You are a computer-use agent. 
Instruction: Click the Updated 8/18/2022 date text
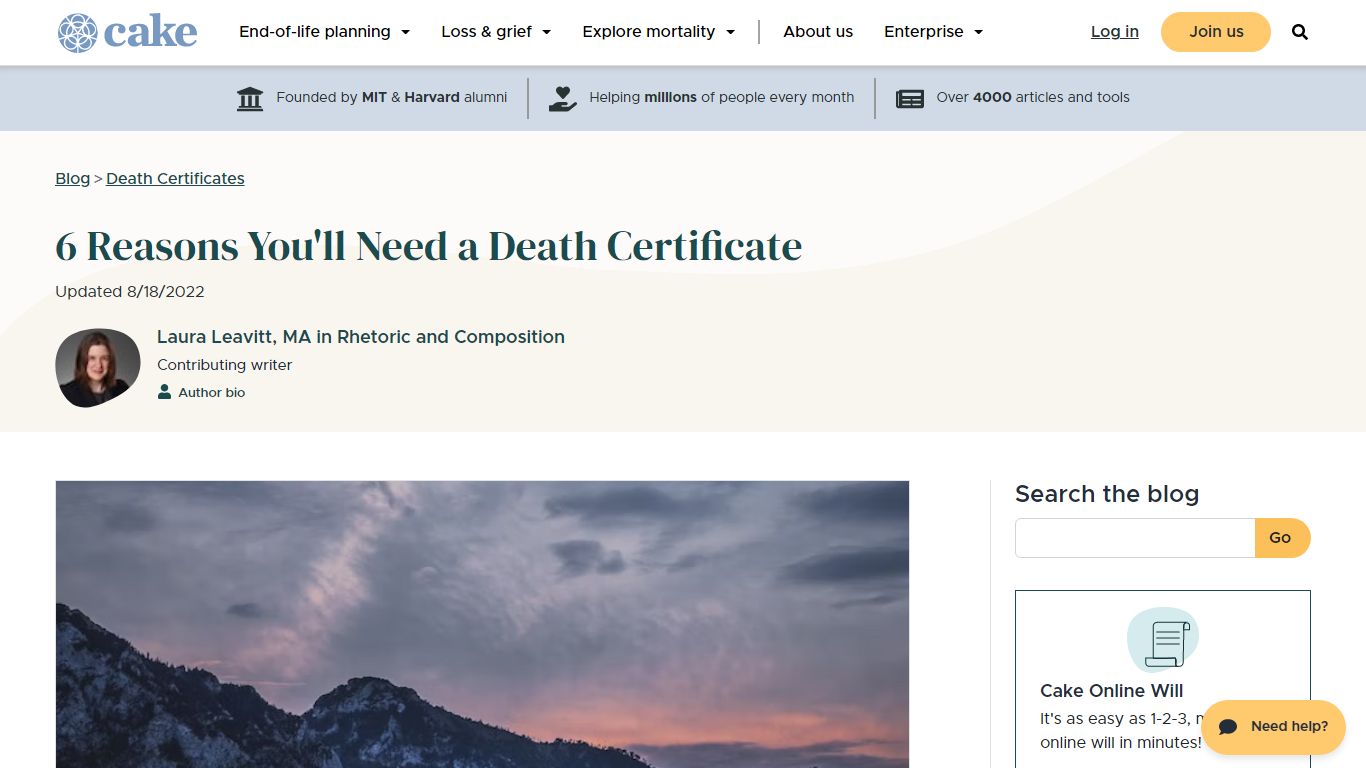coord(130,292)
